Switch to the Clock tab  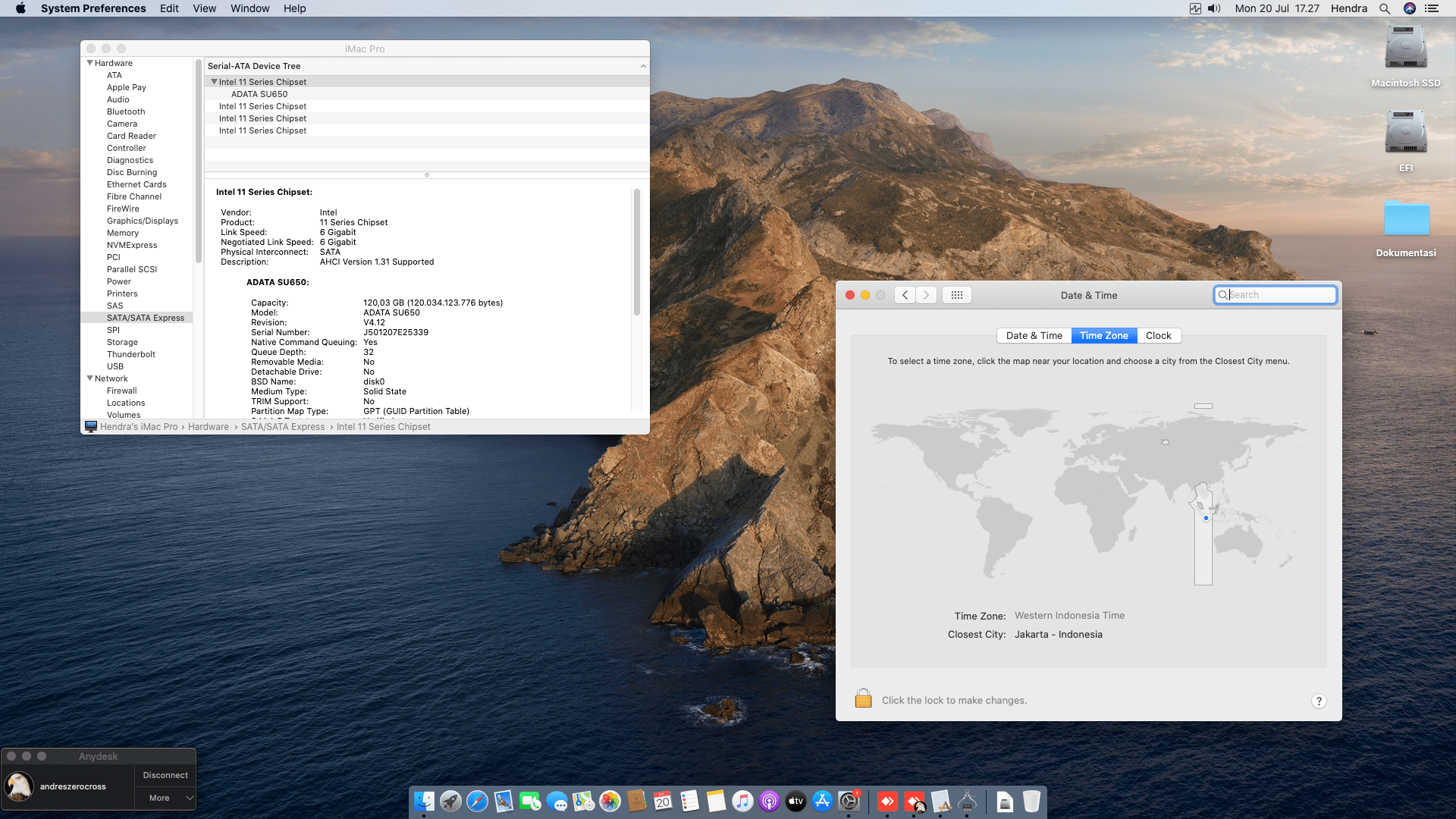pyautogui.click(x=1158, y=335)
